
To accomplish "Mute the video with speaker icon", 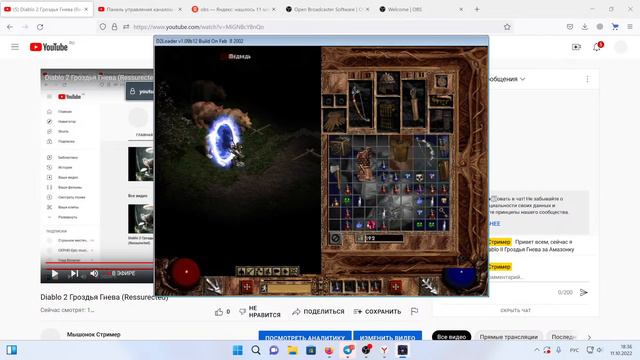I will [94, 273].
